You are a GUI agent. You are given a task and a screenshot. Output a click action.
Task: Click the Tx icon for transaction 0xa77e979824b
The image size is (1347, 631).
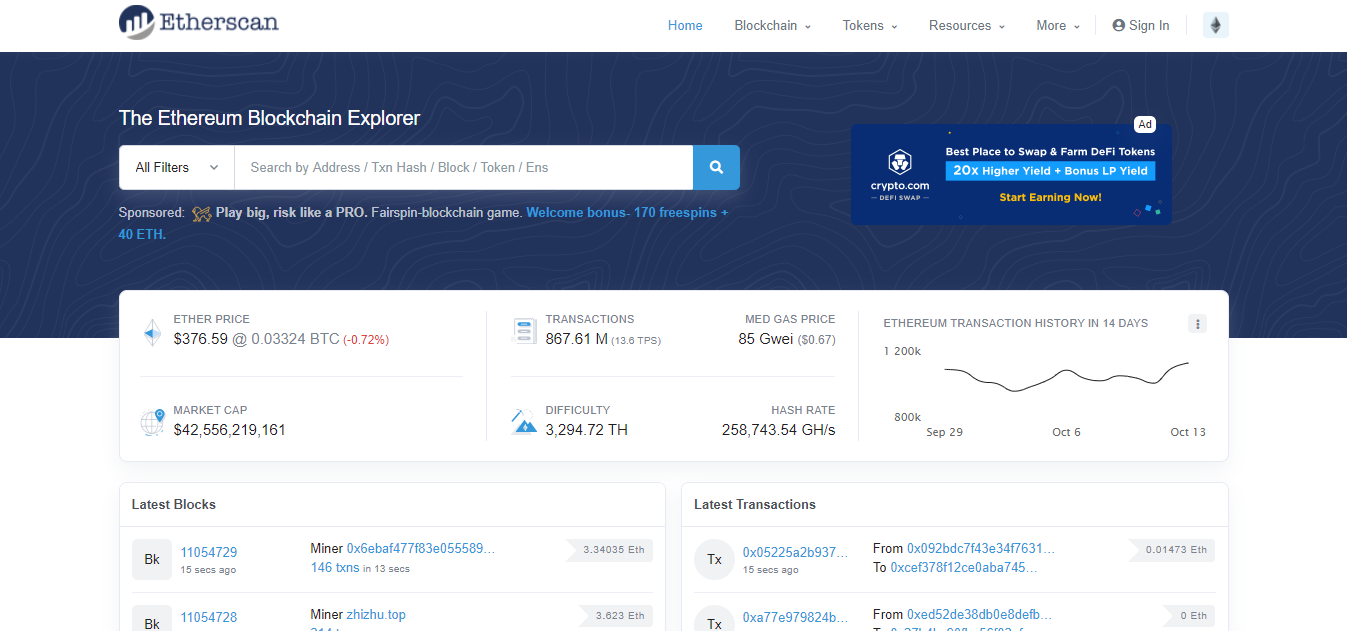(x=714, y=618)
